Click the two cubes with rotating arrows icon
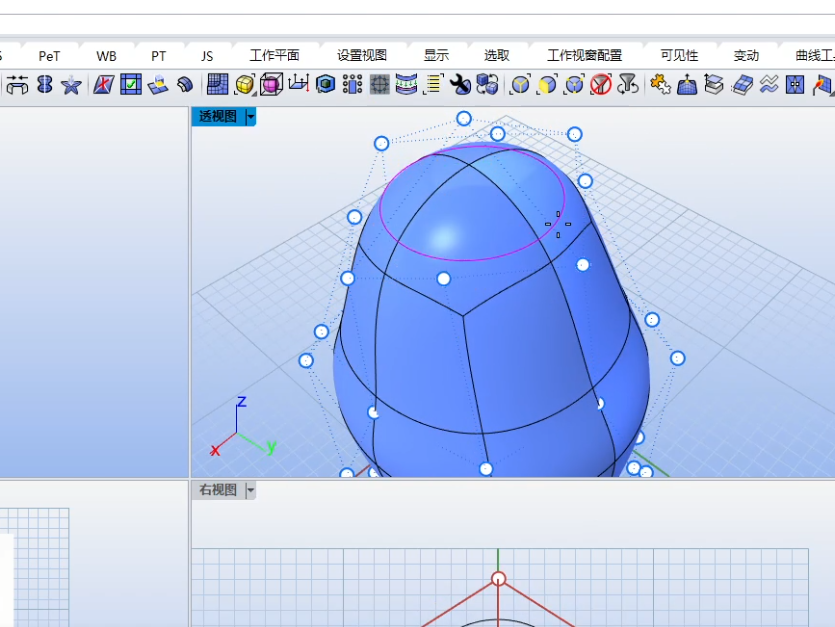 pos(487,85)
